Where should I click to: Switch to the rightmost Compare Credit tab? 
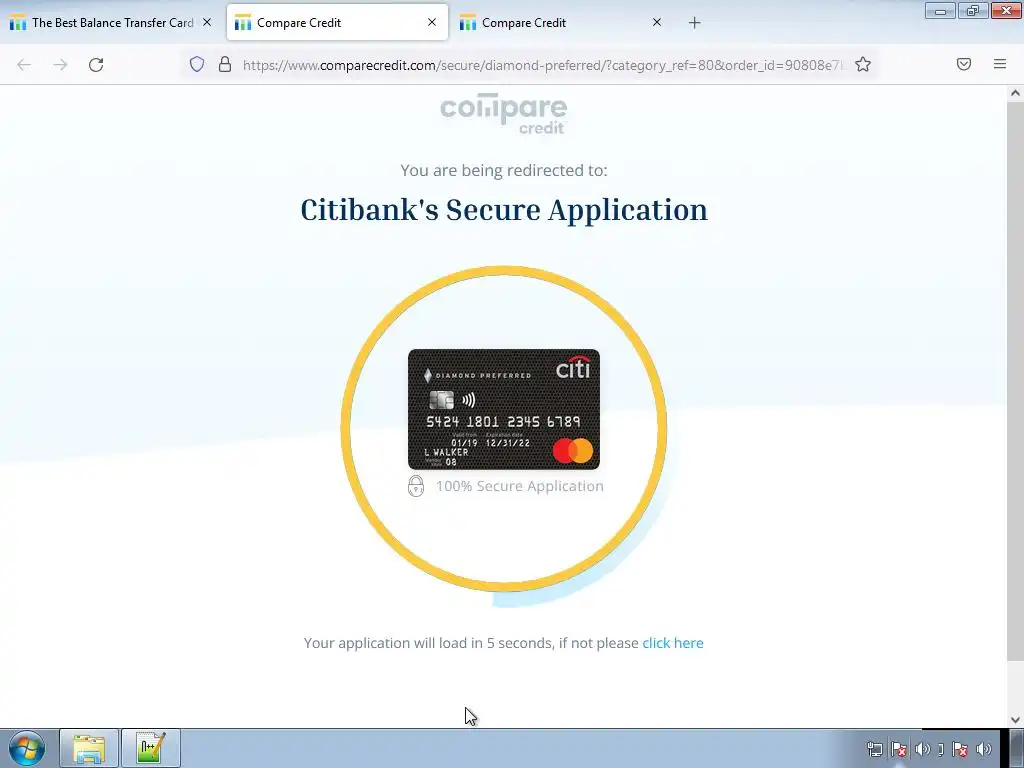(x=562, y=23)
